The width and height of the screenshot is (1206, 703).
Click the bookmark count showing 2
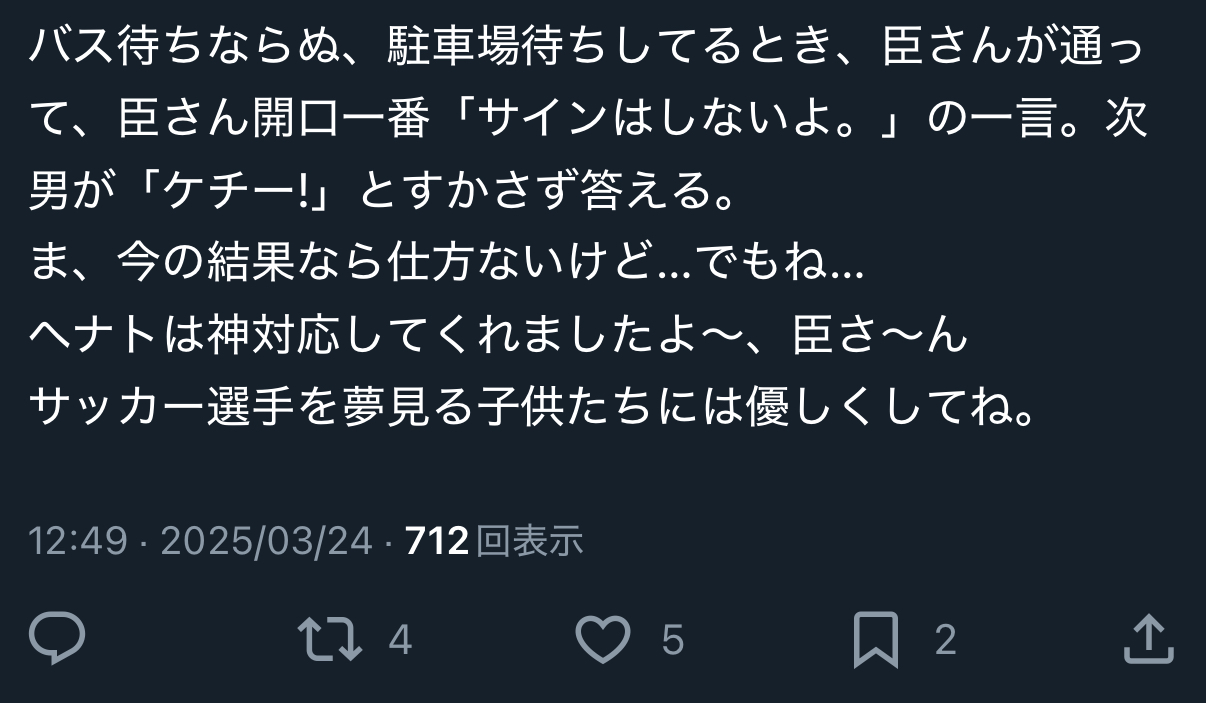(x=945, y=640)
